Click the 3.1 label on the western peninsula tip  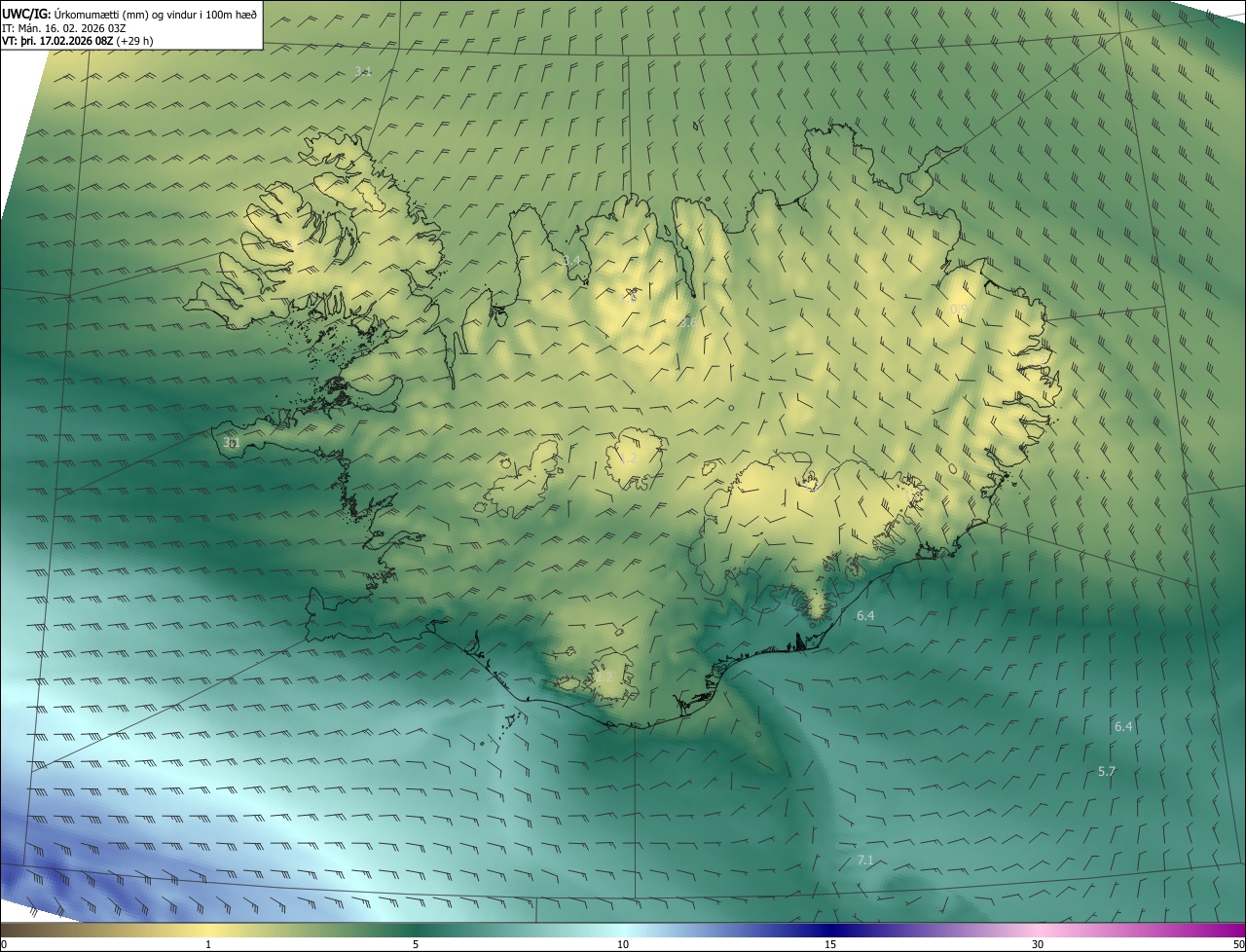pyautogui.click(x=231, y=442)
